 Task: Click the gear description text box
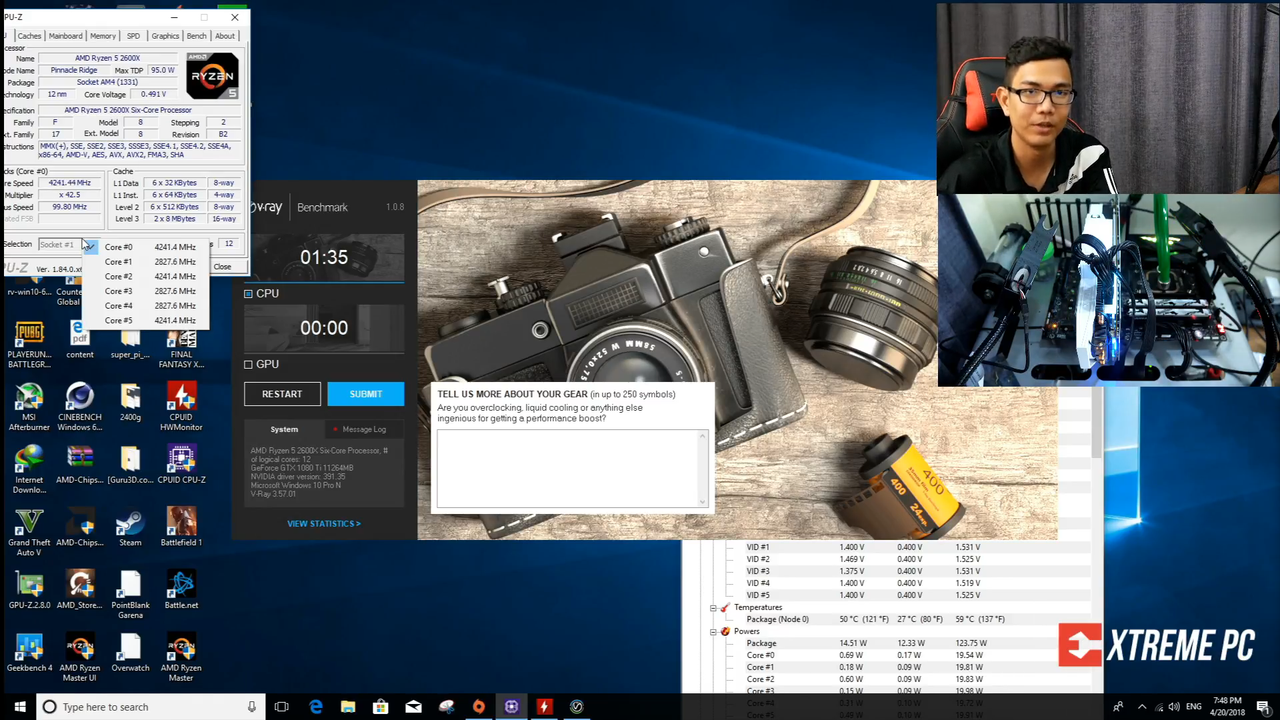572,469
